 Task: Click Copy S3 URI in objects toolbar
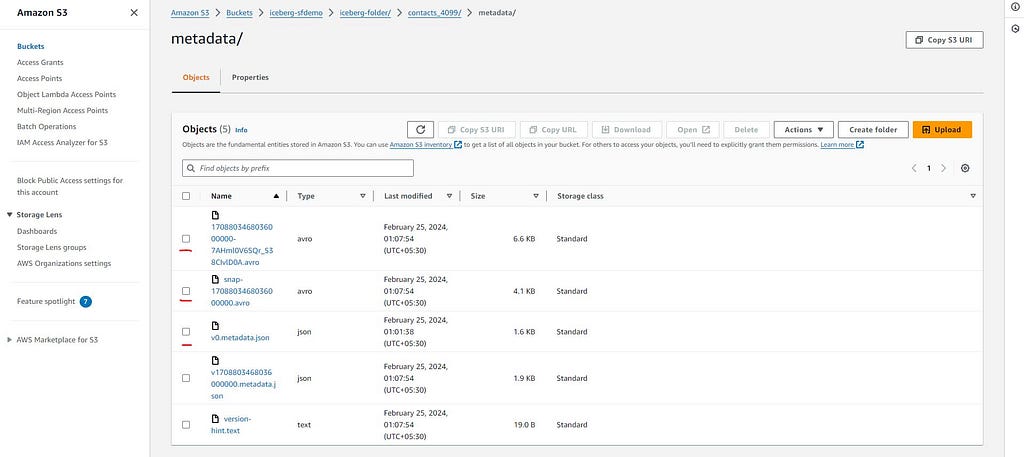pos(477,129)
